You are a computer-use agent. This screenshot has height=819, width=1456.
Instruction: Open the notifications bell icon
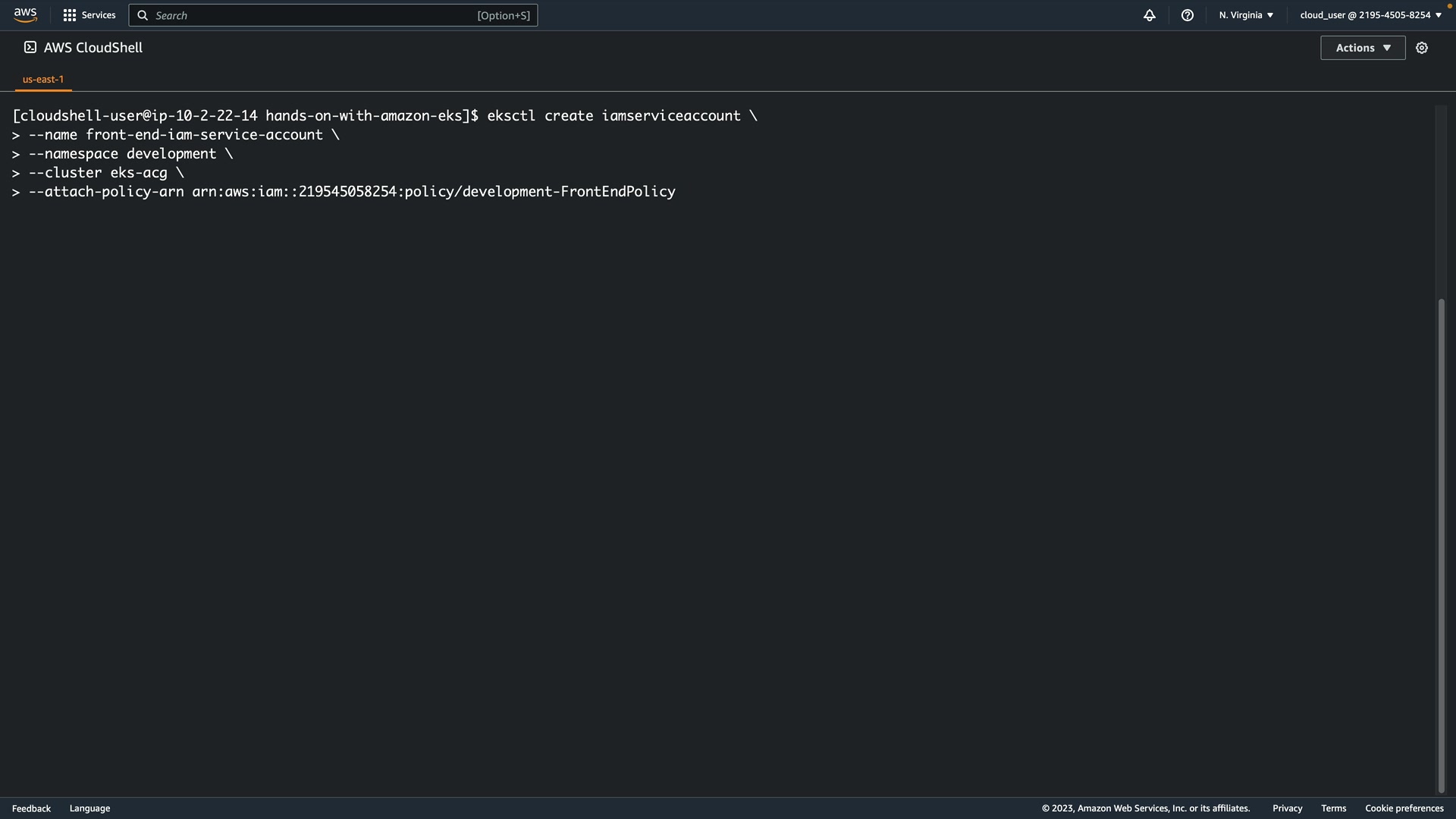pyautogui.click(x=1150, y=15)
